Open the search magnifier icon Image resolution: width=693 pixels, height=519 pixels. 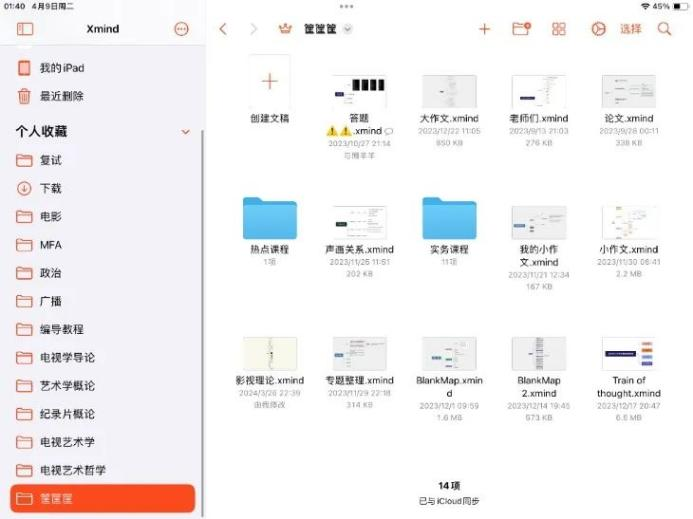(x=664, y=29)
